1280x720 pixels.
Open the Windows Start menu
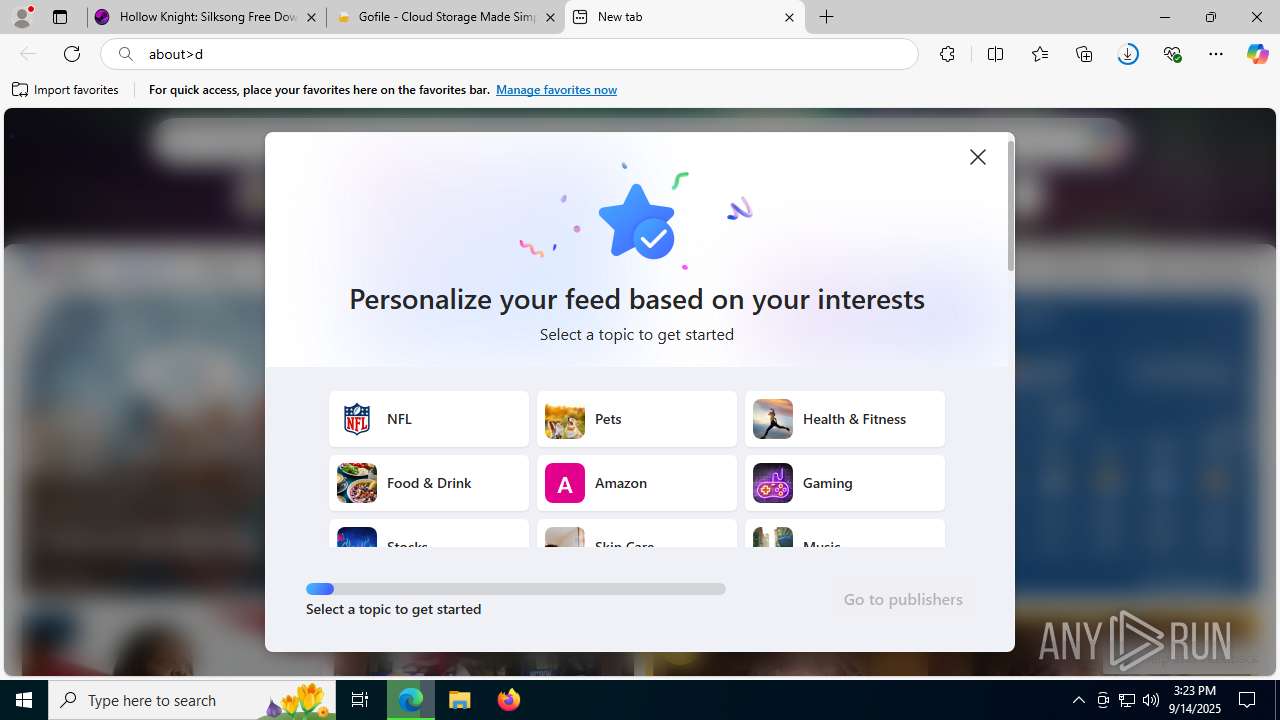tap(24, 700)
